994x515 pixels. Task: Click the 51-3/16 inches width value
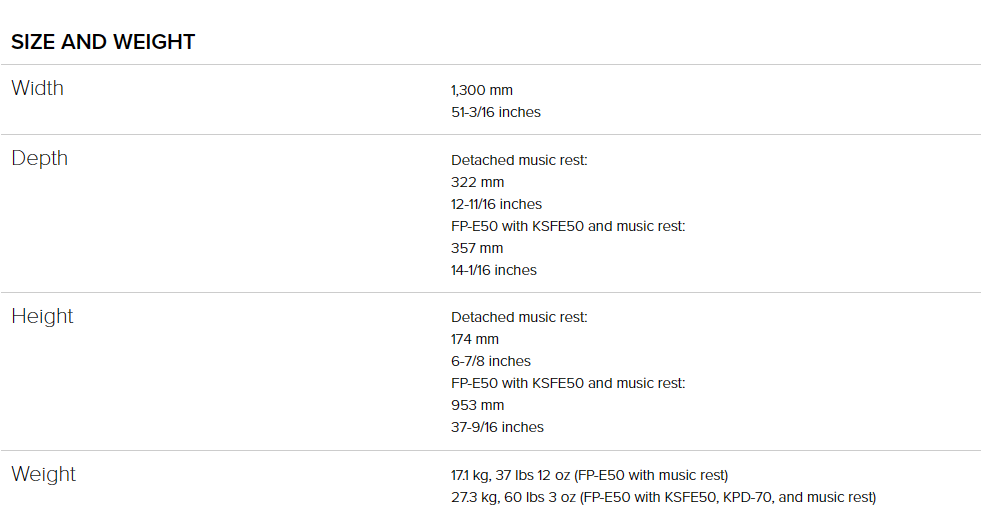[496, 112]
